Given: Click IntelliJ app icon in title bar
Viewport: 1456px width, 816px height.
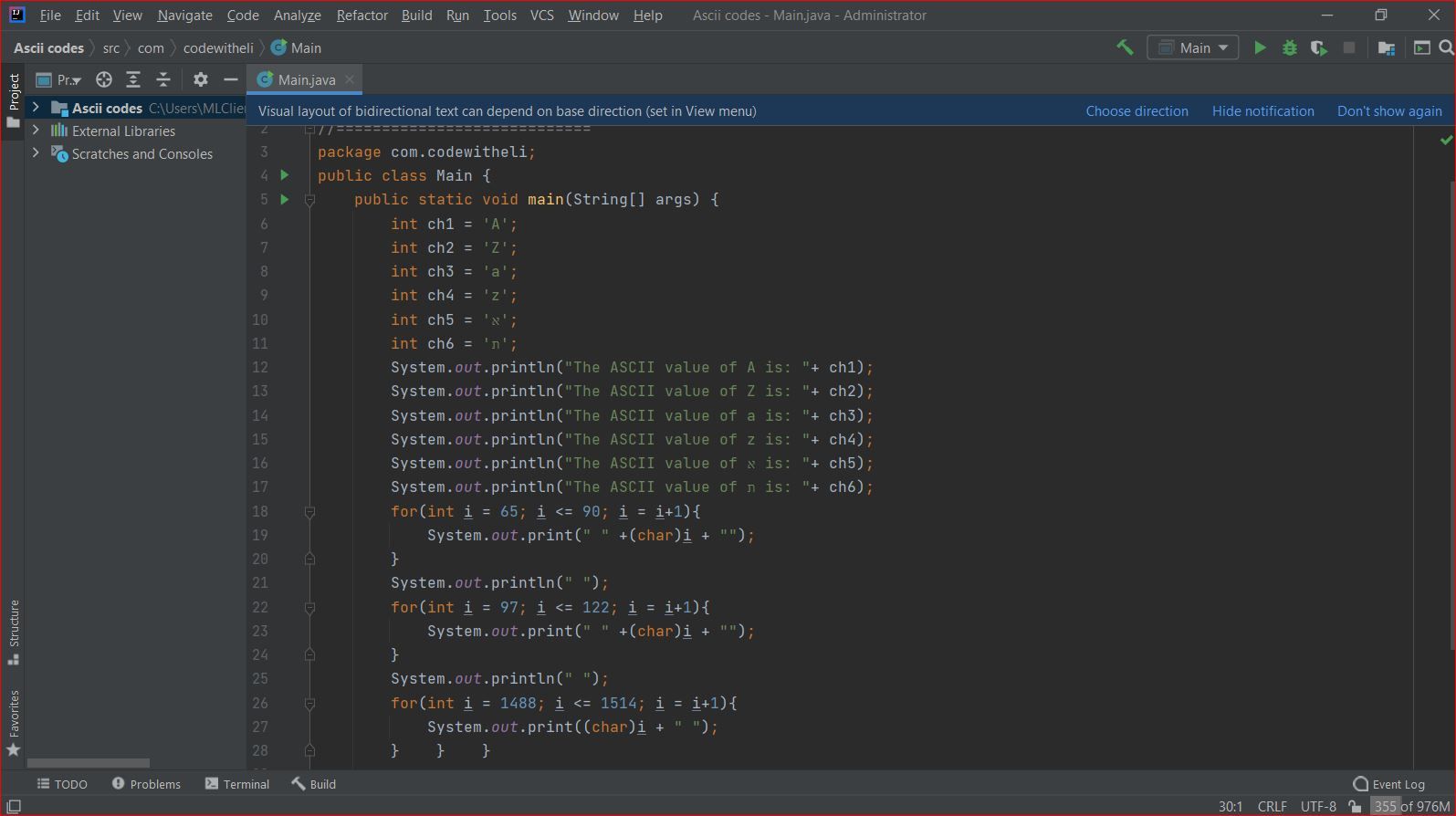Looking at the screenshot, I should (16, 15).
